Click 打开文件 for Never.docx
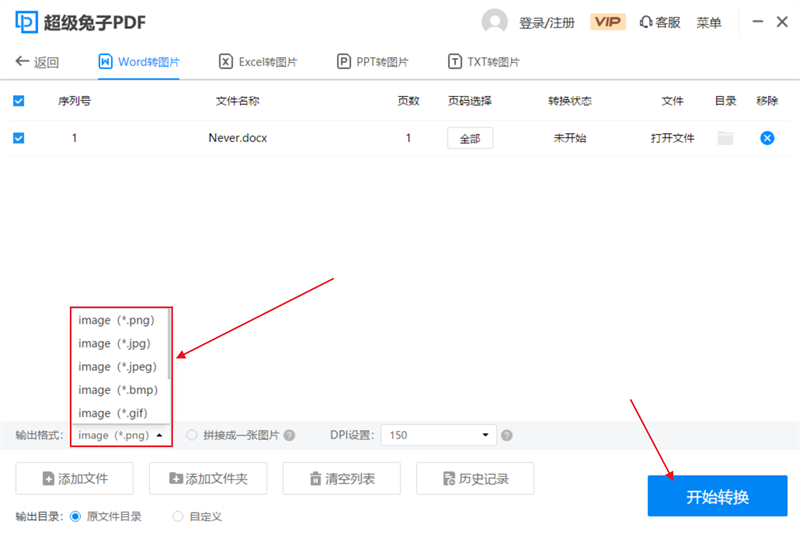The width and height of the screenshot is (800, 535). click(672, 138)
